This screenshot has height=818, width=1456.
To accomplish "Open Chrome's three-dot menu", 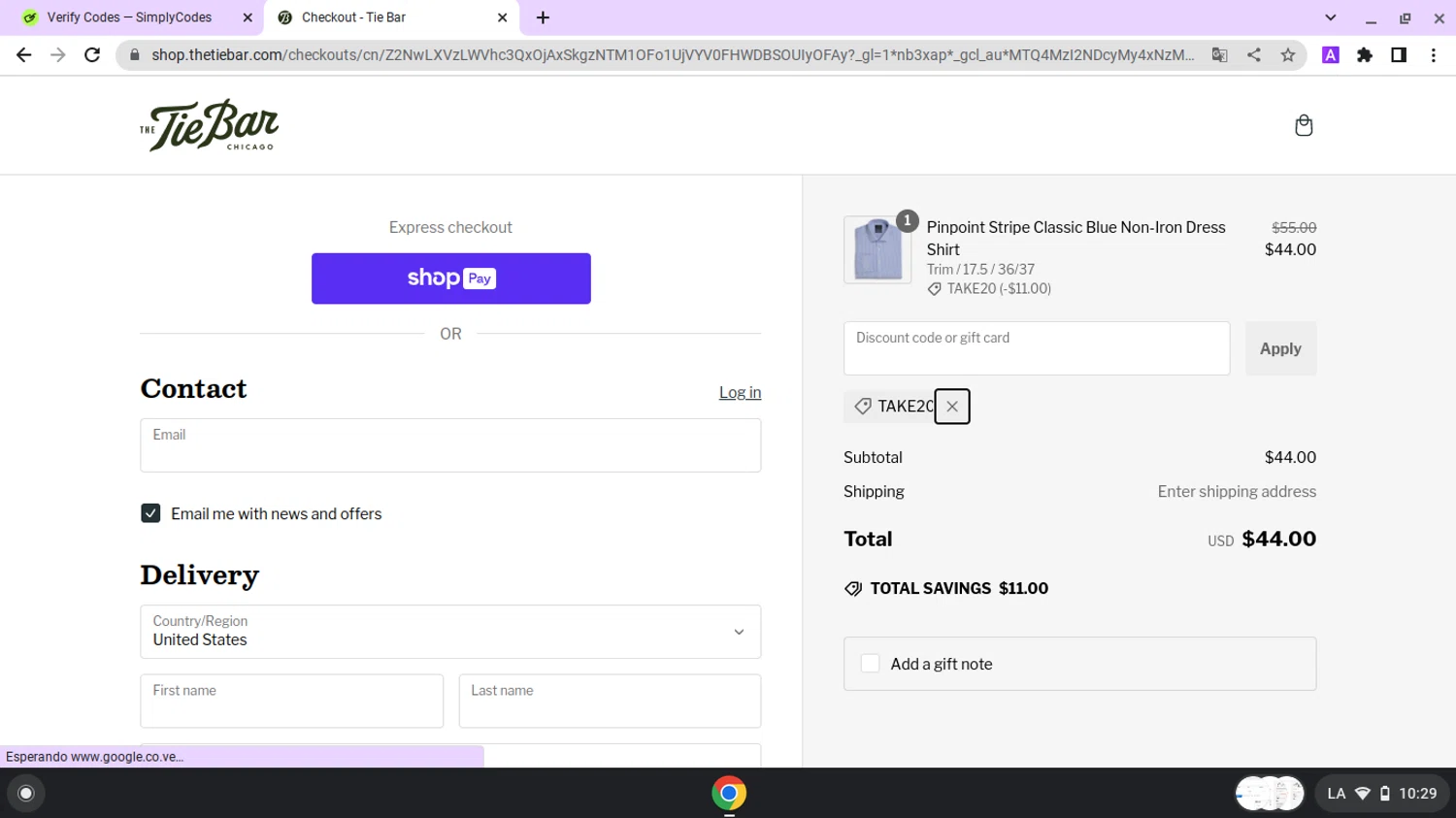I will tap(1434, 55).
